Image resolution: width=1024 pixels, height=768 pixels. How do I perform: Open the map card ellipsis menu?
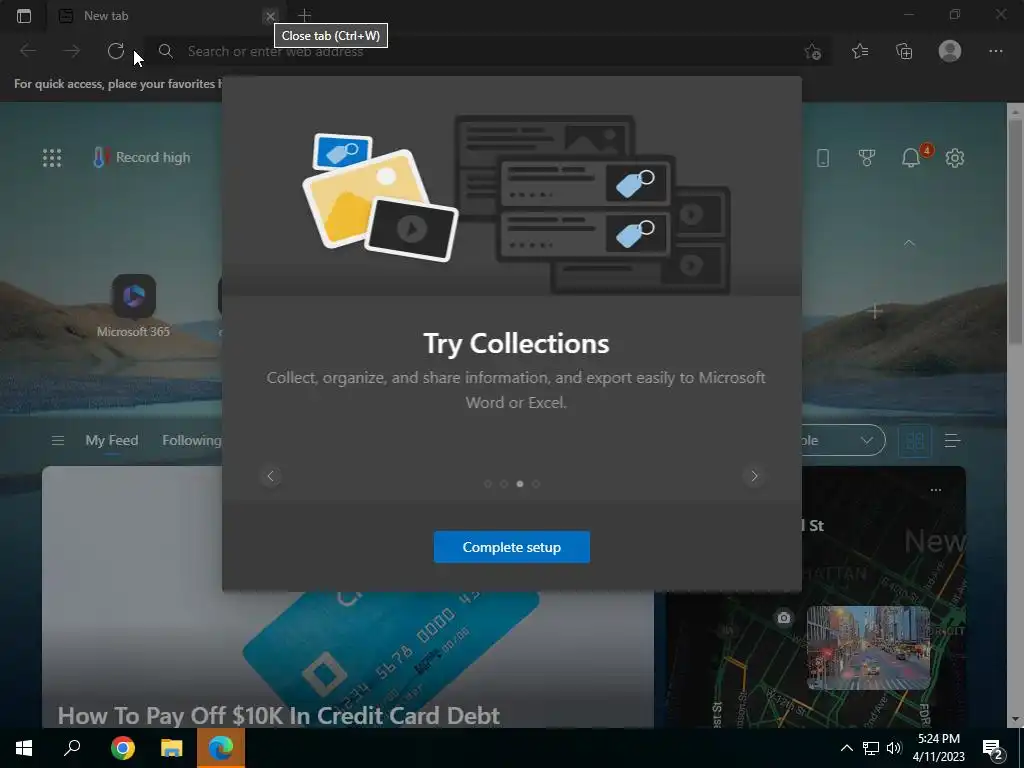click(936, 490)
